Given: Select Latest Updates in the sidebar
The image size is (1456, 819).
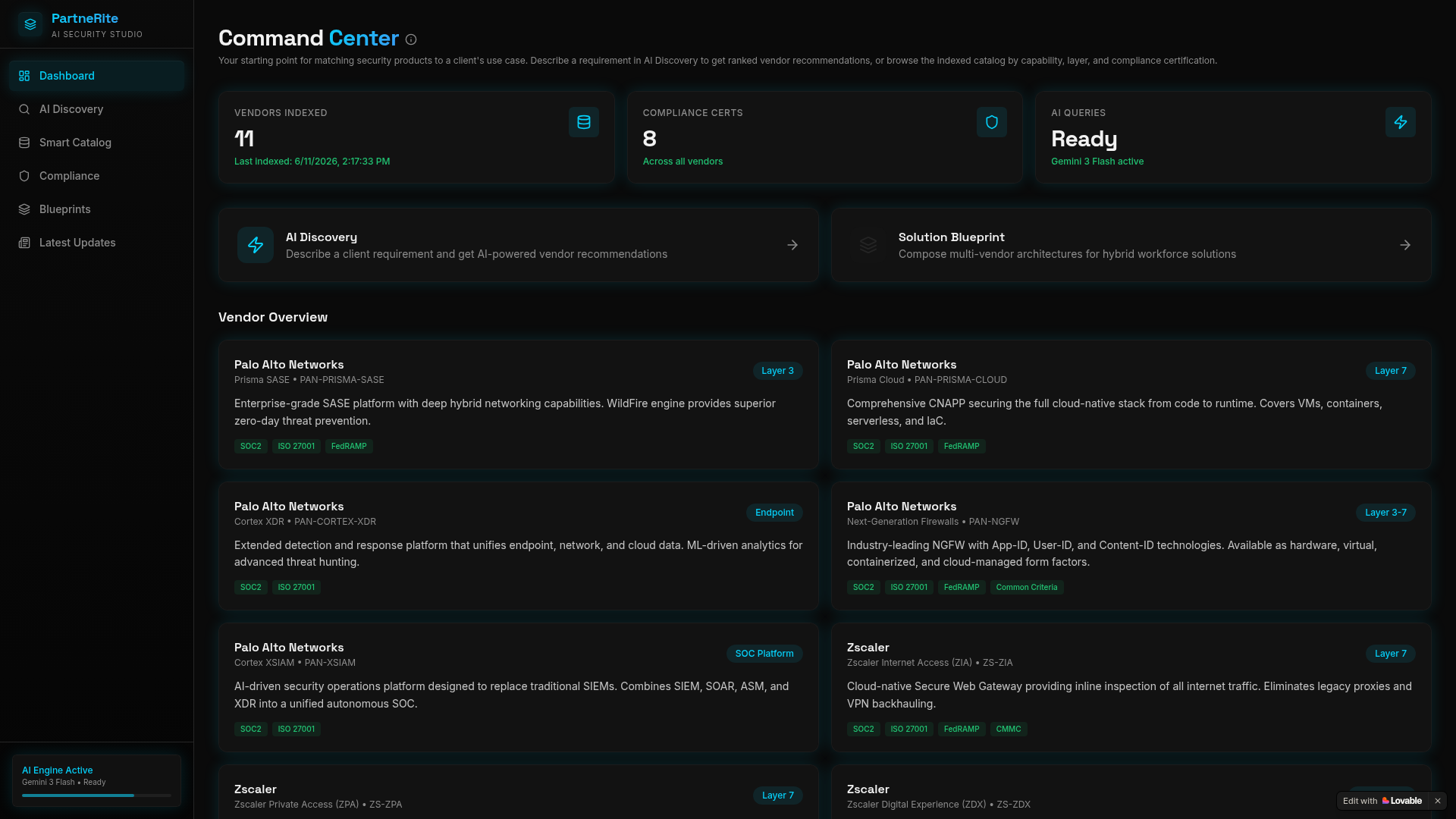Looking at the screenshot, I should pos(96,243).
